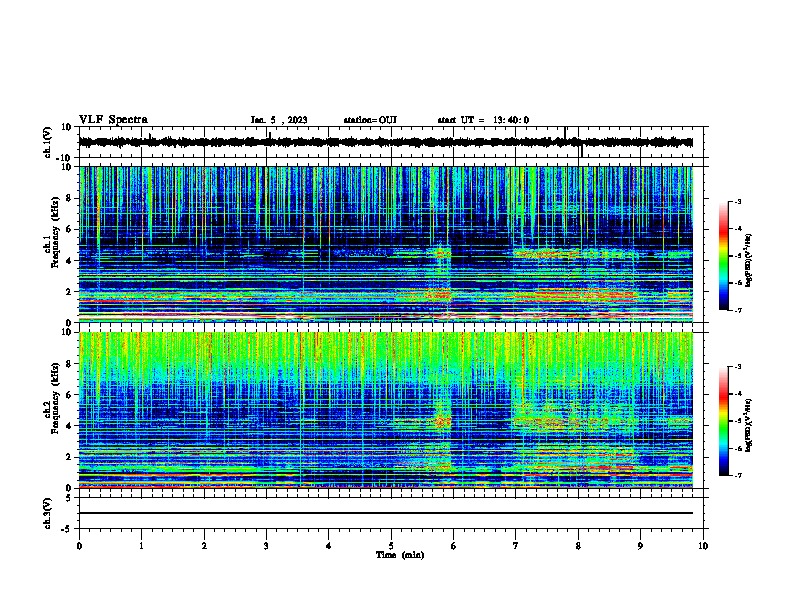Click the "ch.1(V)" vertical axis label
The height and width of the screenshot is (612, 792).
[x=48, y=142]
